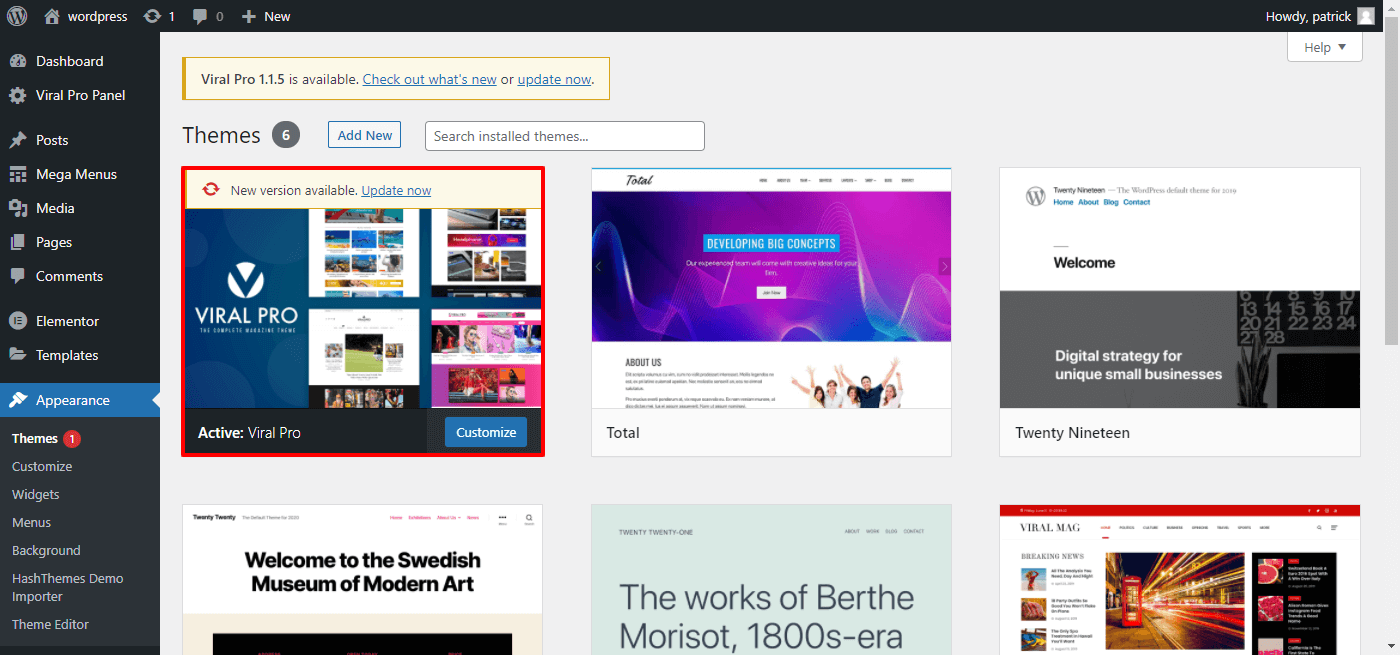The height and width of the screenshot is (655, 1400).
Task: Click the Twenty Nineteen theme name label
Action: 1072,433
